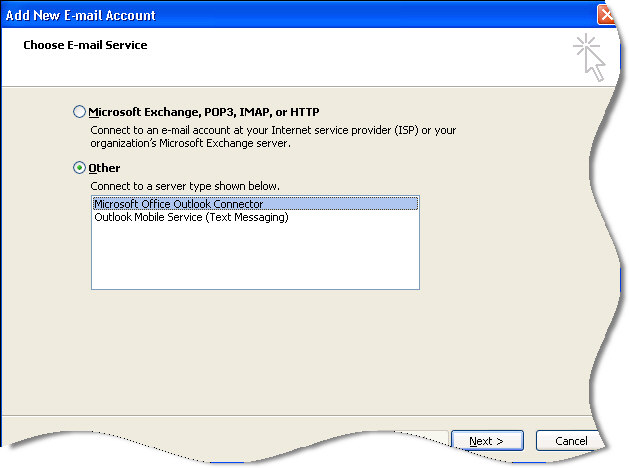Click the Cancel button
Viewport: 629px width, 468px height.
pos(571,441)
